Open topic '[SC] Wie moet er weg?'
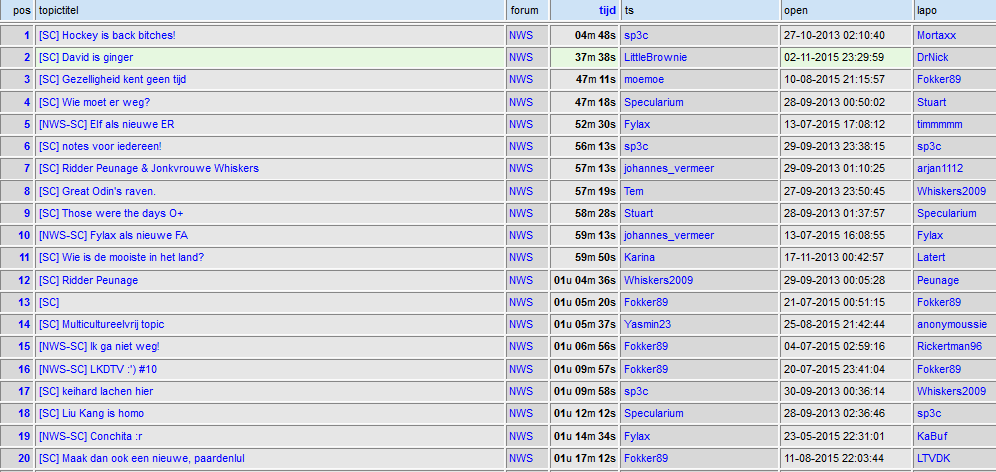996x472 pixels. click(x=95, y=102)
